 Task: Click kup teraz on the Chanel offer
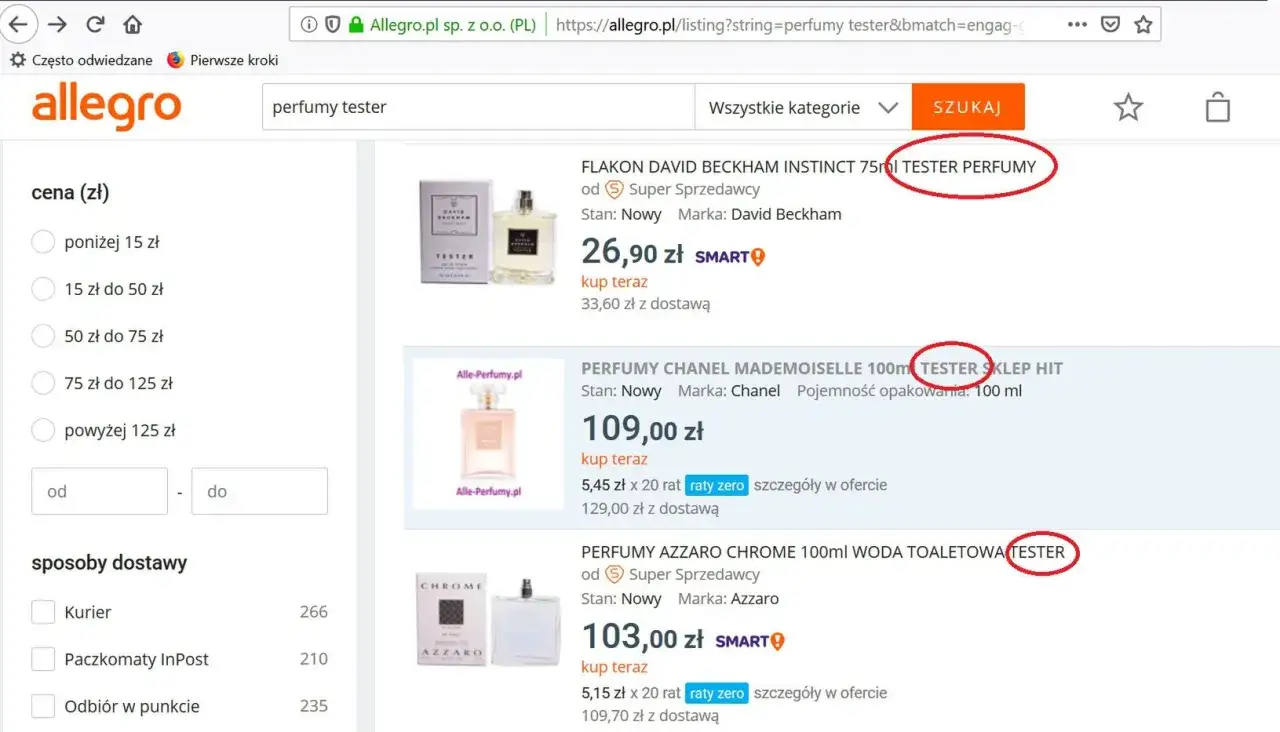614,458
